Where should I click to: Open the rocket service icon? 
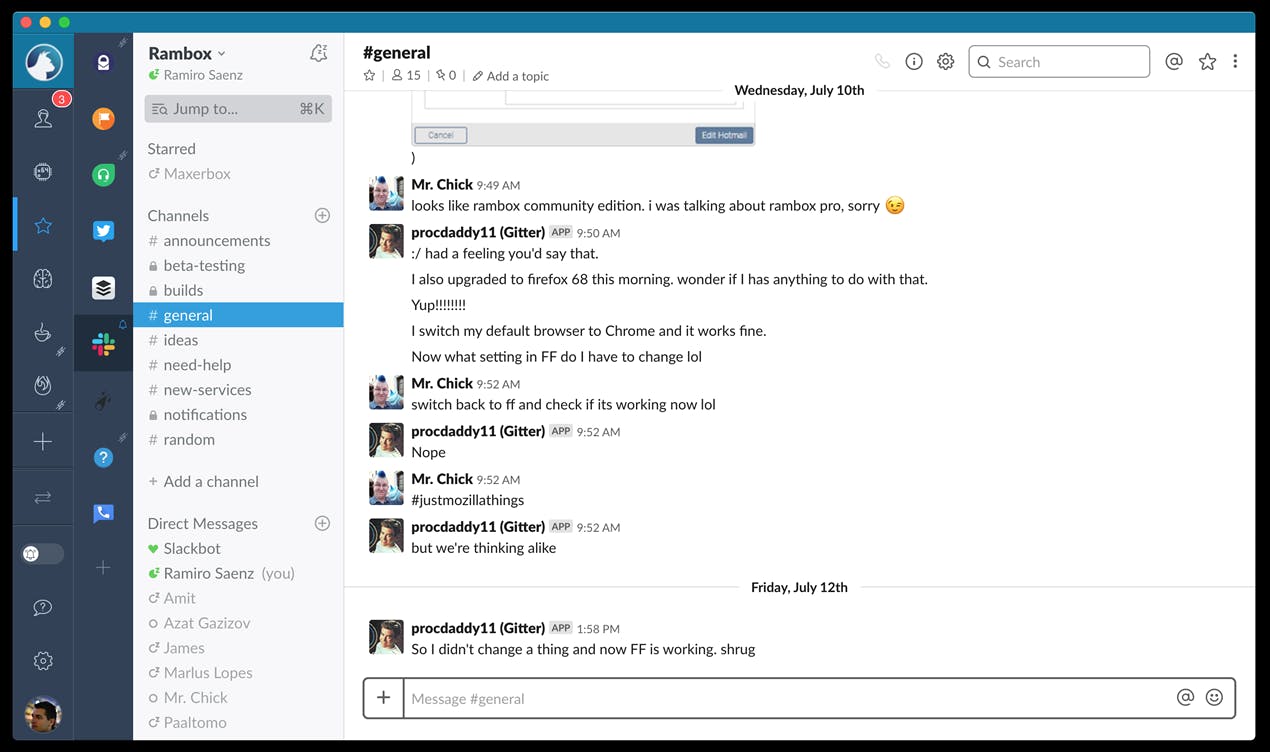point(103,401)
